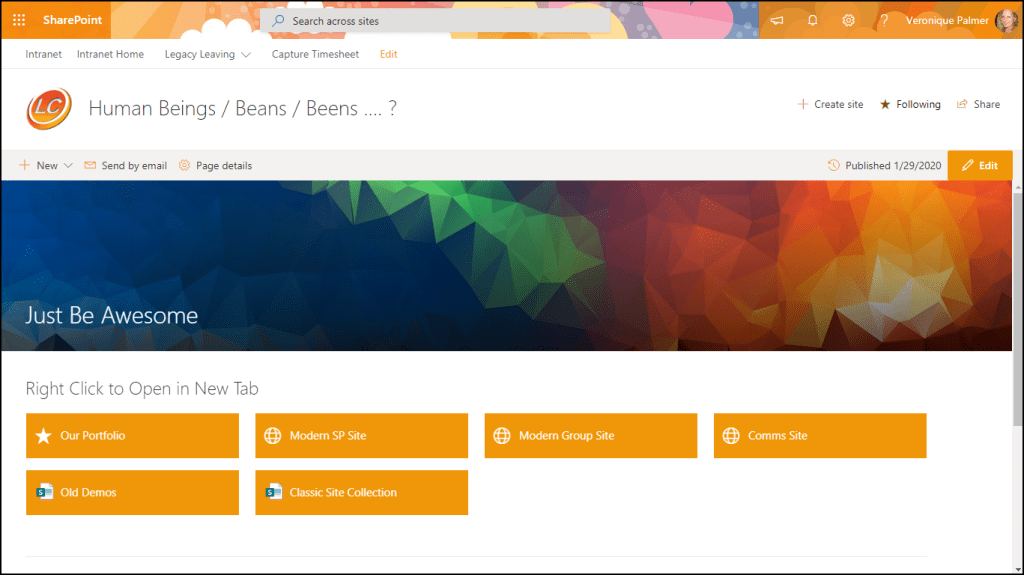
Task: Click the Our Portfolio quick link
Action: (132, 436)
